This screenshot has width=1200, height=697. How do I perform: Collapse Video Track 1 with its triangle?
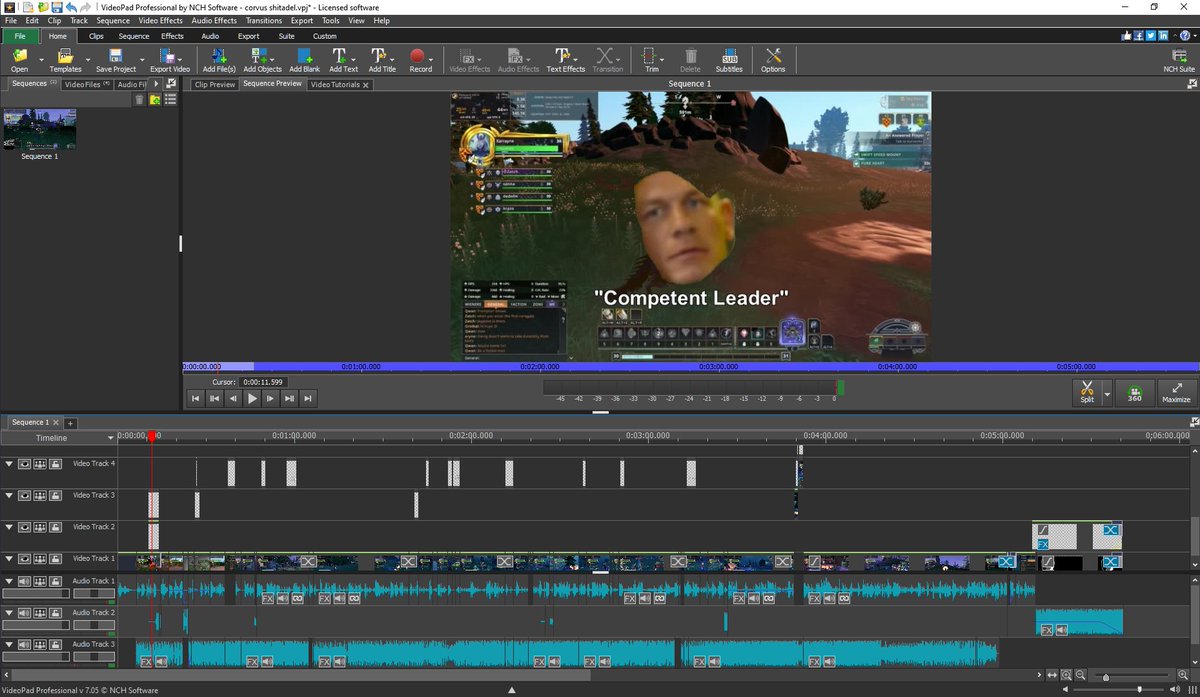tap(9, 559)
